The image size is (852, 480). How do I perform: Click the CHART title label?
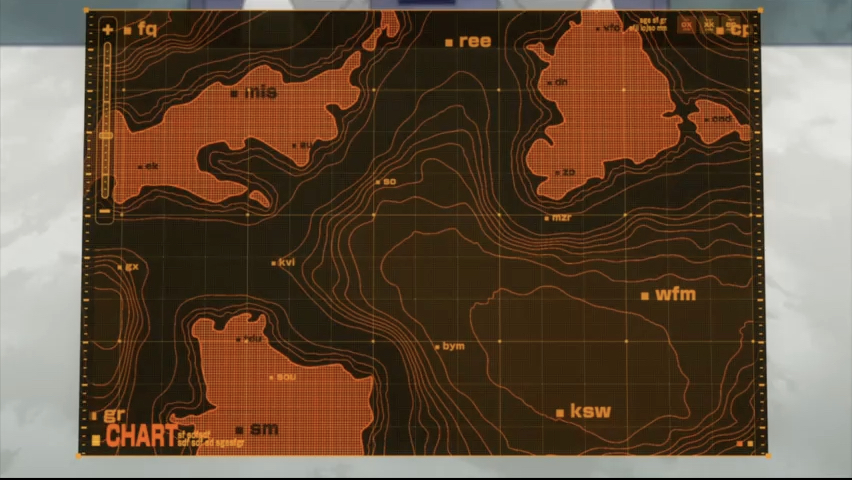(x=141, y=436)
